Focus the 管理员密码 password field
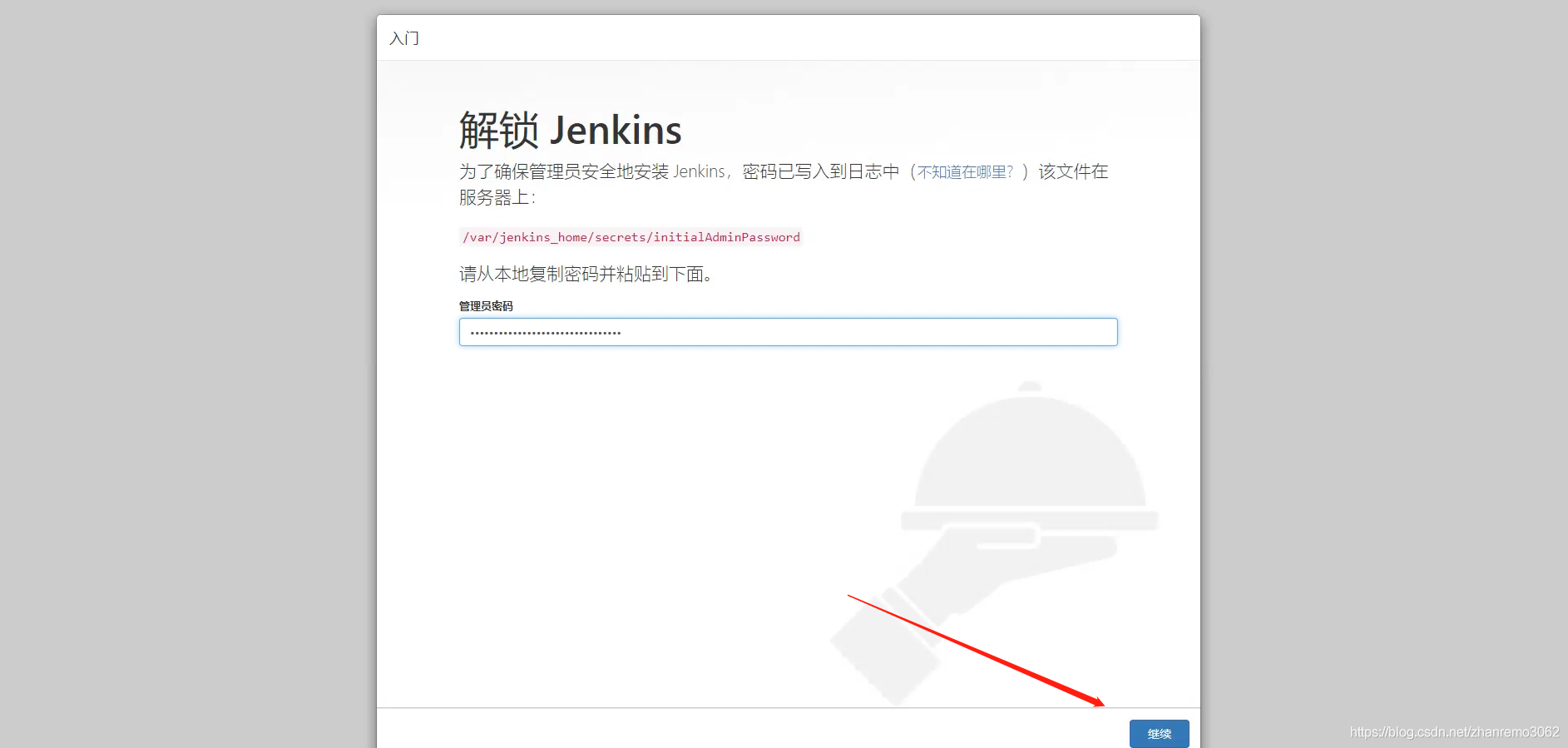 (x=788, y=332)
